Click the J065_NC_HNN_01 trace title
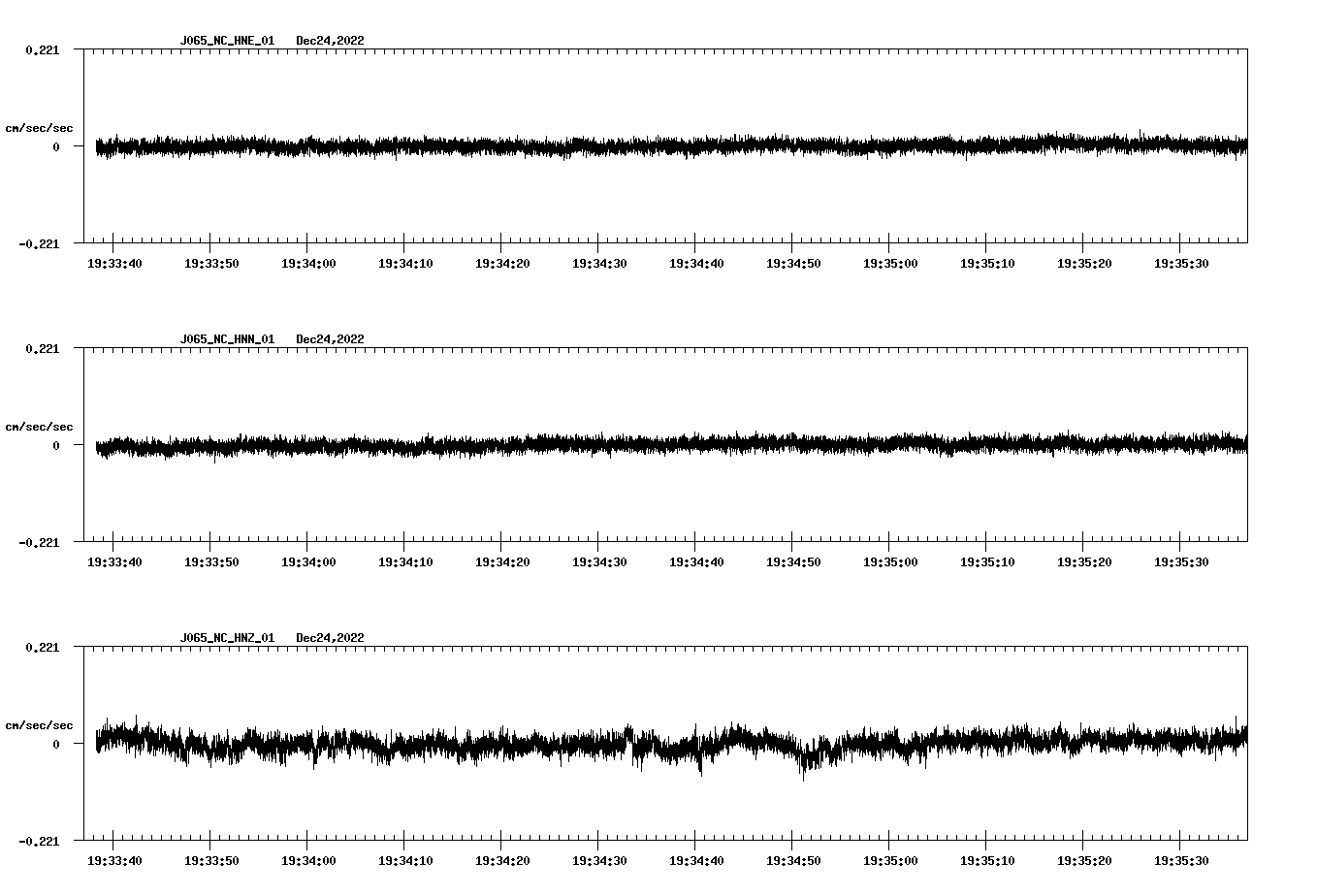 pyautogui.click(x=226, y=338)
